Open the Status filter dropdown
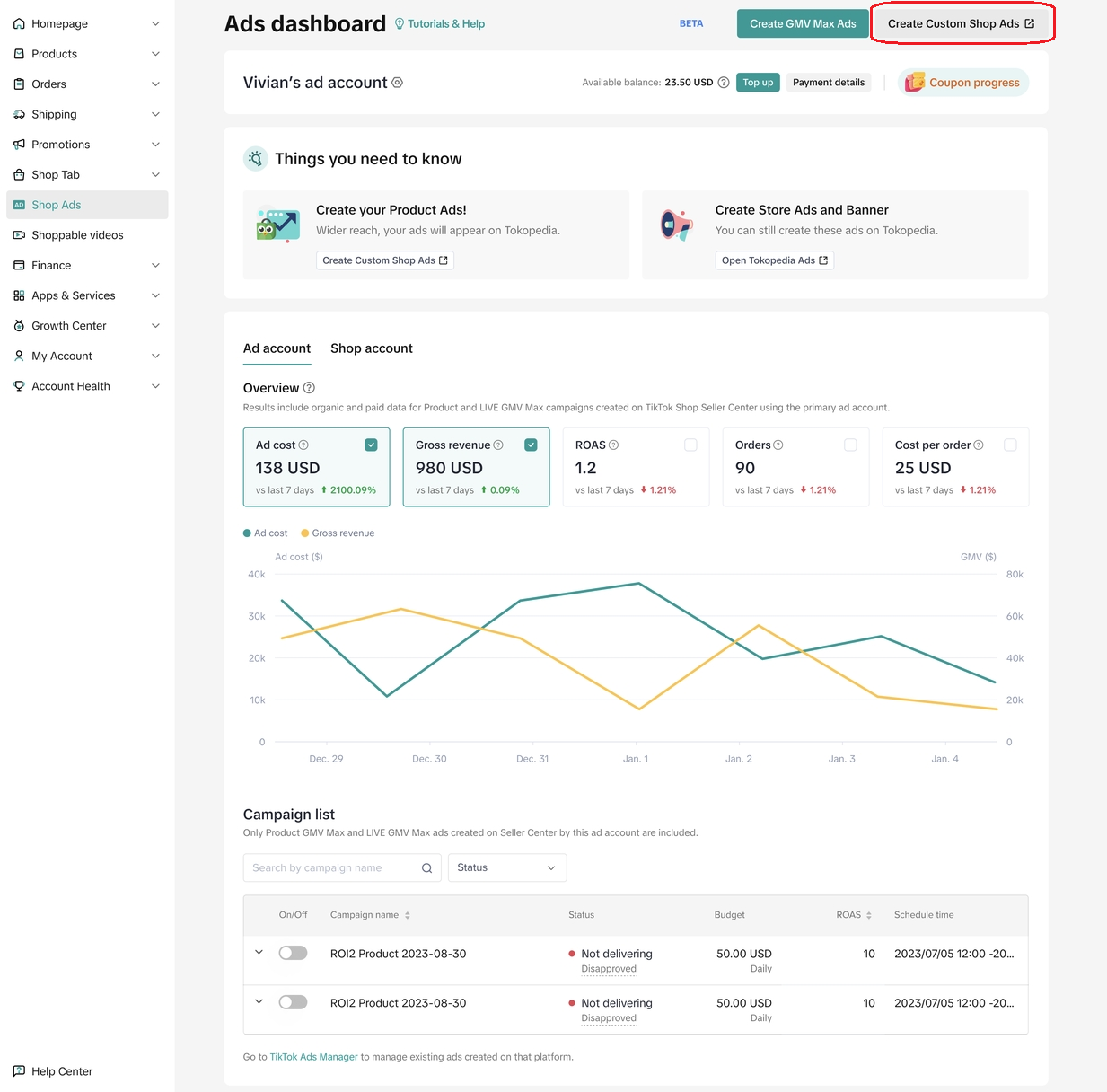The height and width of the screenshot is (1092, 1107). coord(506,868)
